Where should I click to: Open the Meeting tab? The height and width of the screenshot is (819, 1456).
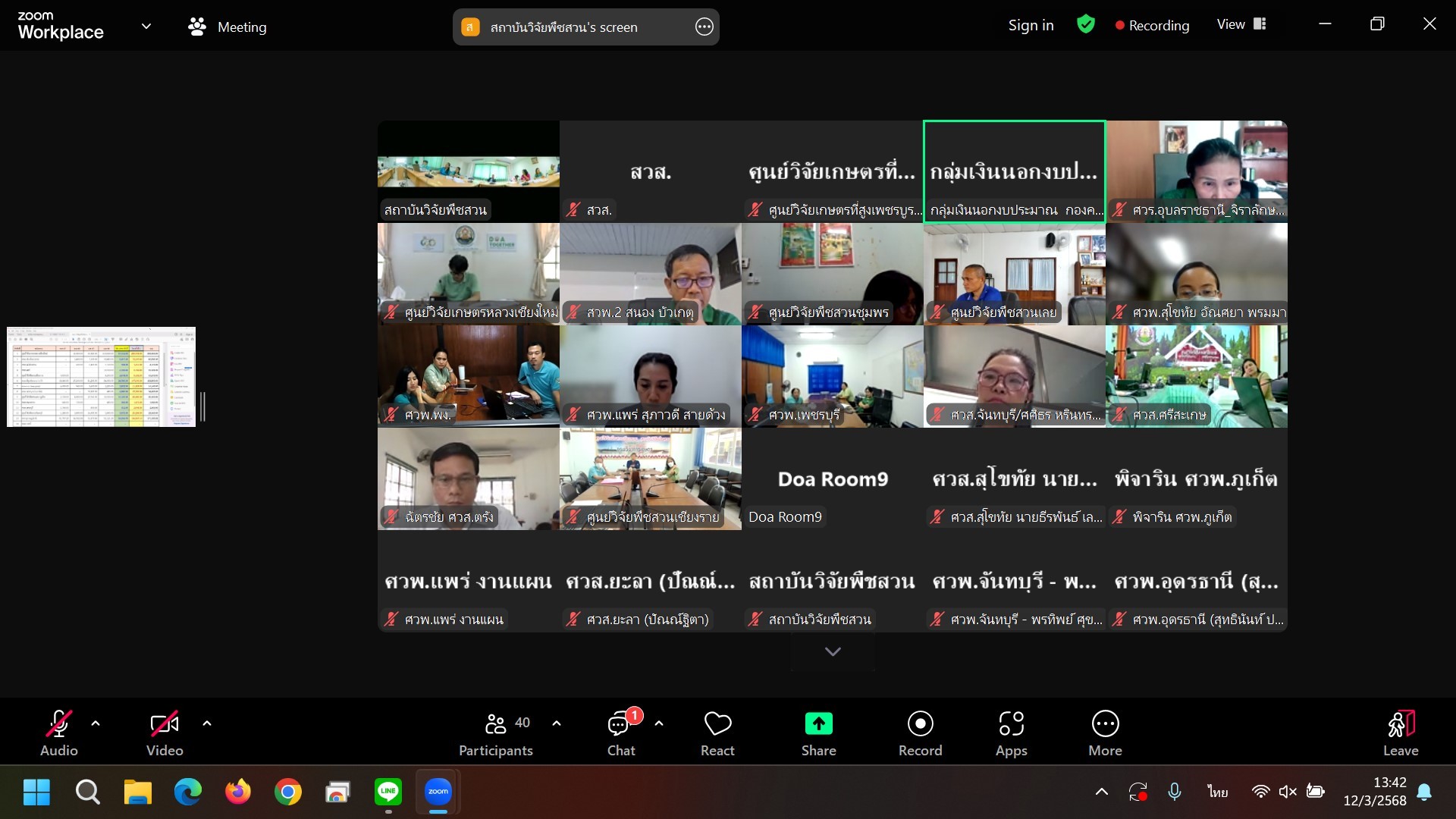click(x=227, y=27)
